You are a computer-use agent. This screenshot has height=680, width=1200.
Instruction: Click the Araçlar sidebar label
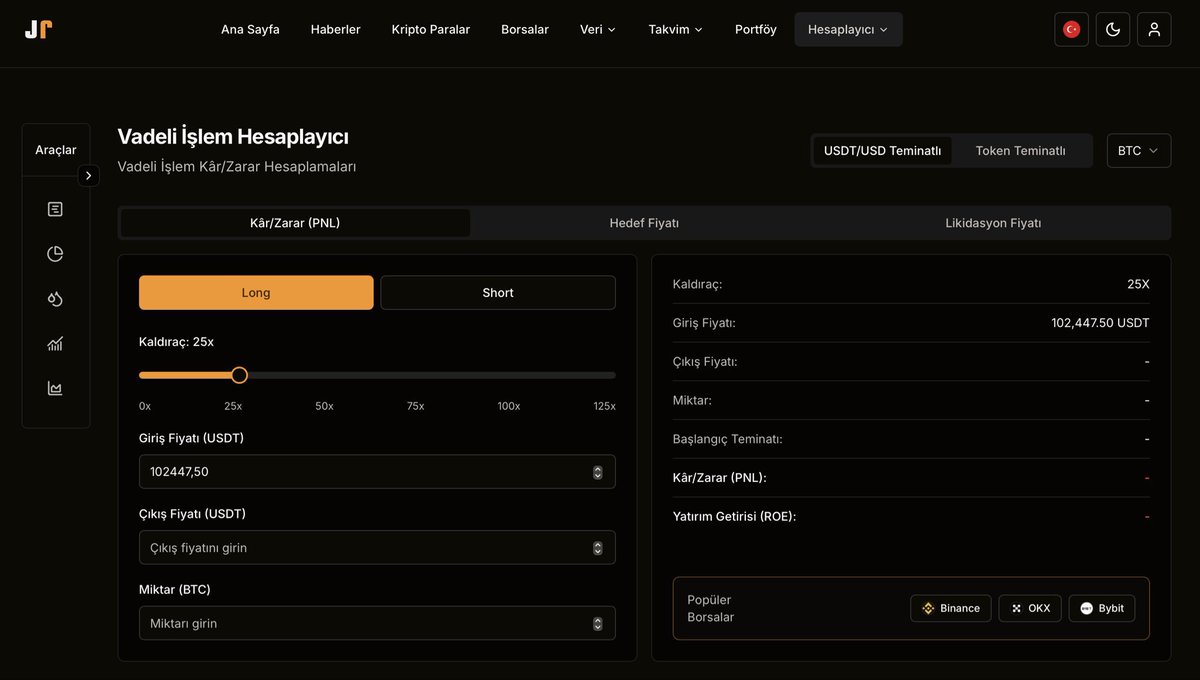pos(56,150)
